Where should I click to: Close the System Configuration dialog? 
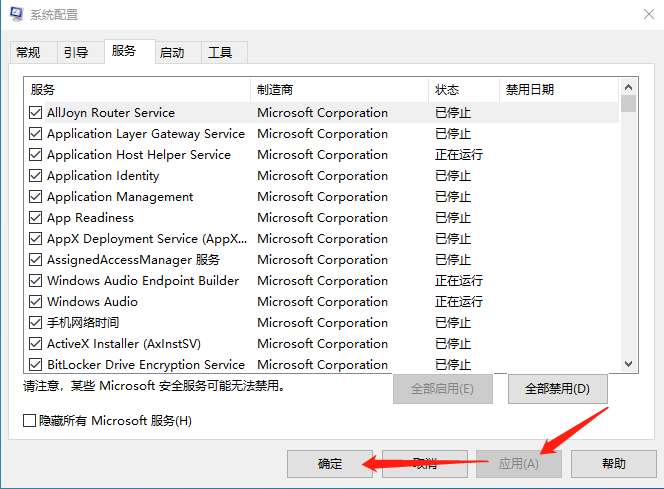640,15
